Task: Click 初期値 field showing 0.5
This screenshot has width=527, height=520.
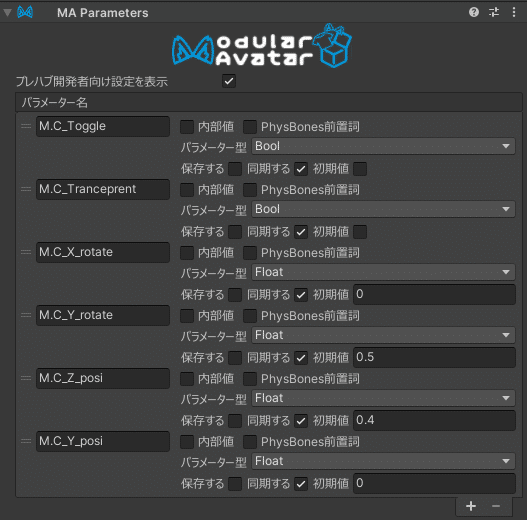Action: 434,357
